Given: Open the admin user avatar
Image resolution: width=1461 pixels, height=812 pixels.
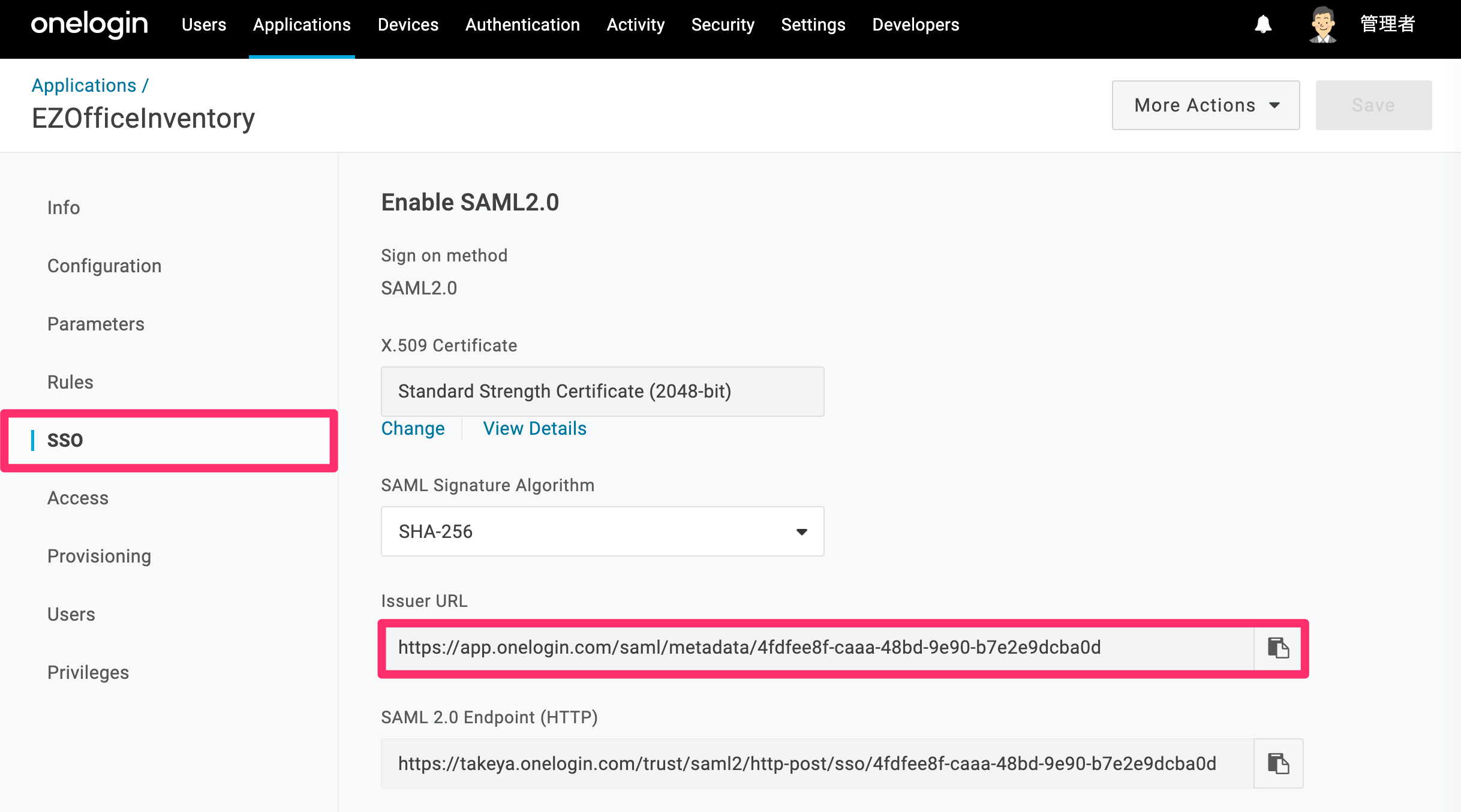Looking at the screenshot, I should click(1322, 25).
